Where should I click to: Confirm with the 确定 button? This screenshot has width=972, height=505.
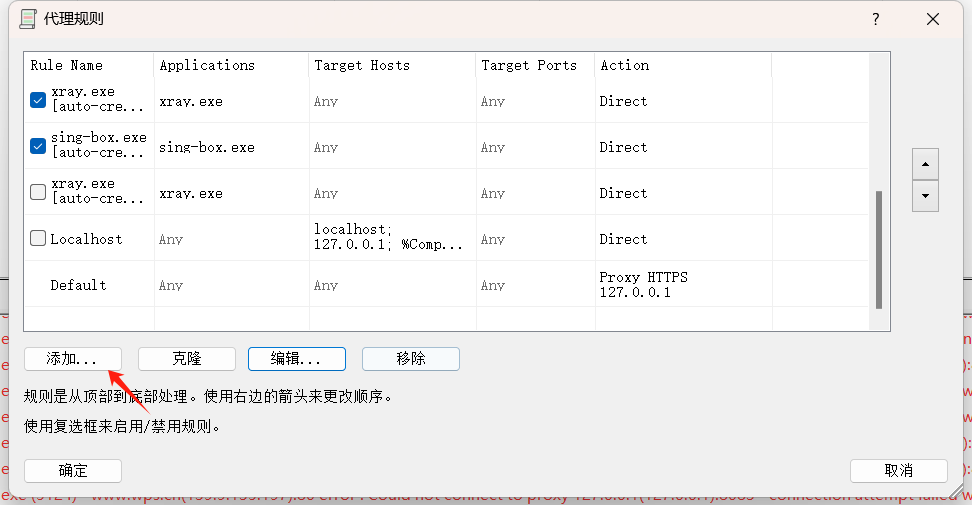(x=73, y=471)
